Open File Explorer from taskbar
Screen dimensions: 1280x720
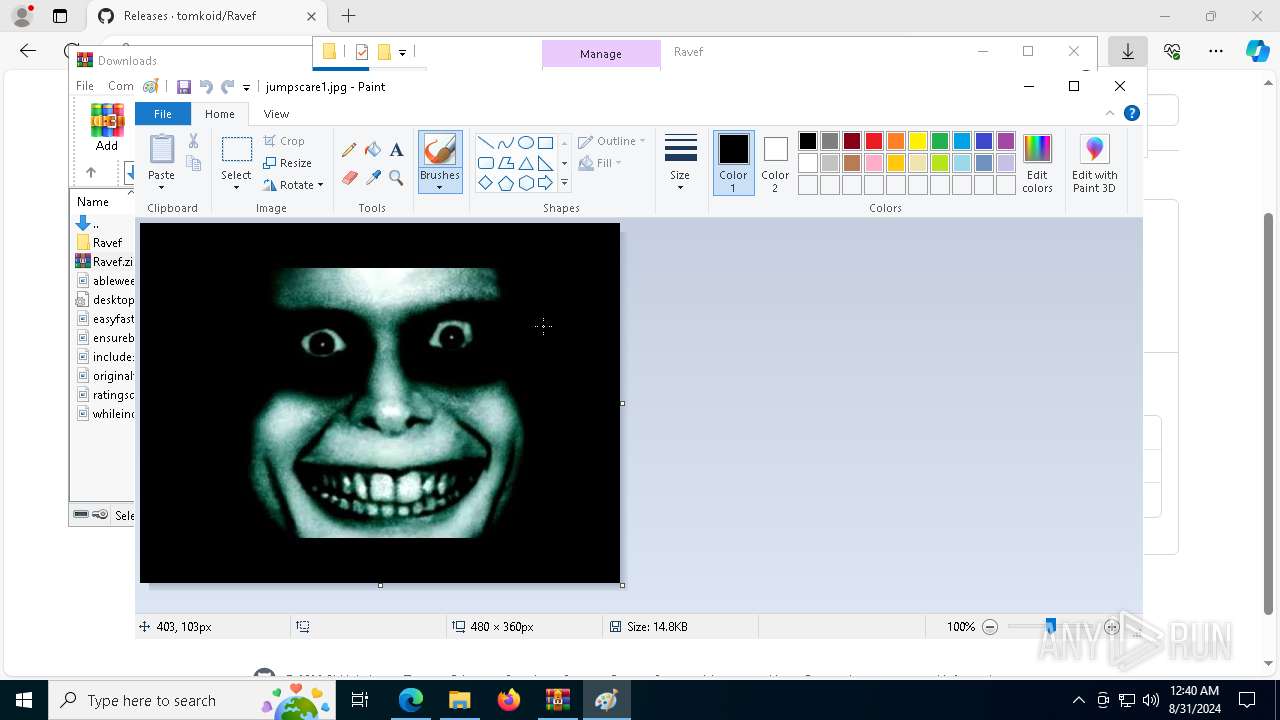point(459,700)
